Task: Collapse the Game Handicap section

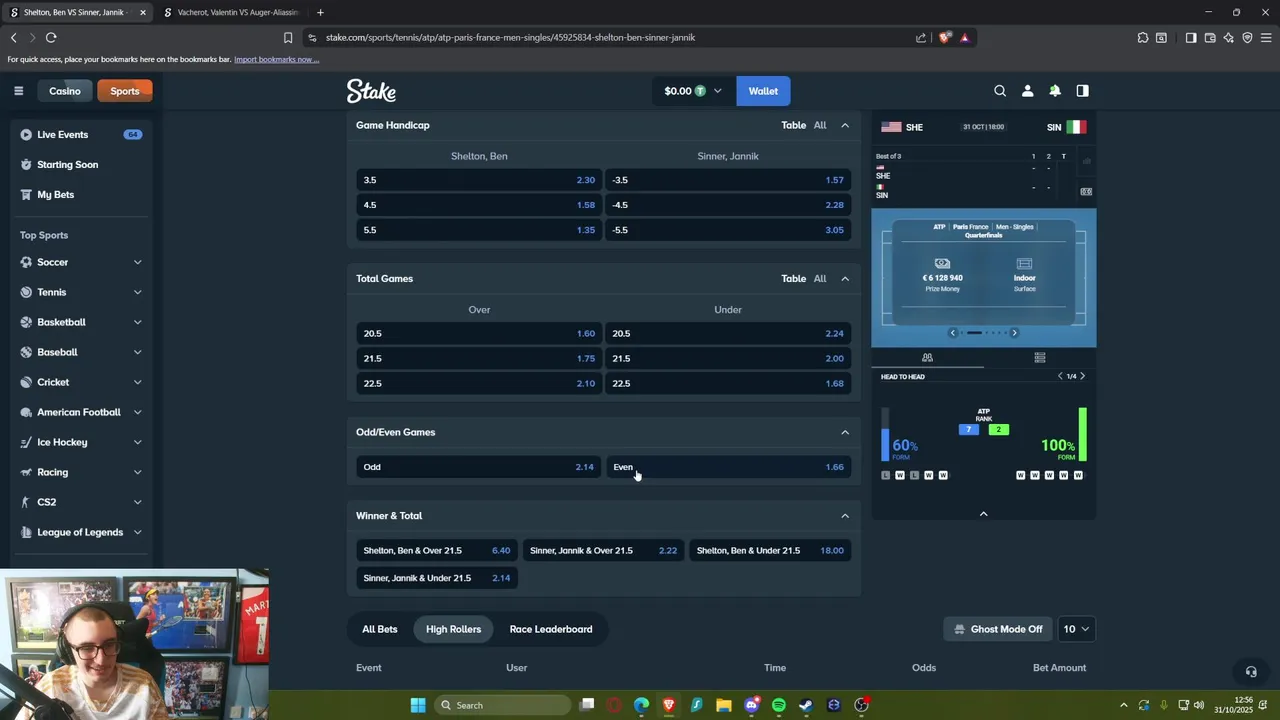Action: [x=845, y=125]
